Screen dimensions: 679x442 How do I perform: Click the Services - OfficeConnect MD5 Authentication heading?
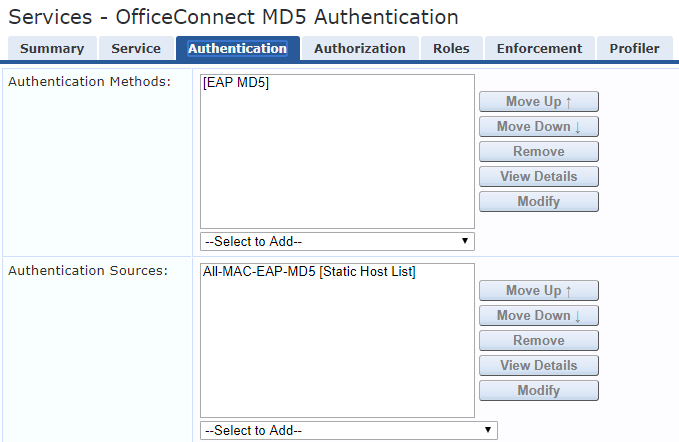233,17
